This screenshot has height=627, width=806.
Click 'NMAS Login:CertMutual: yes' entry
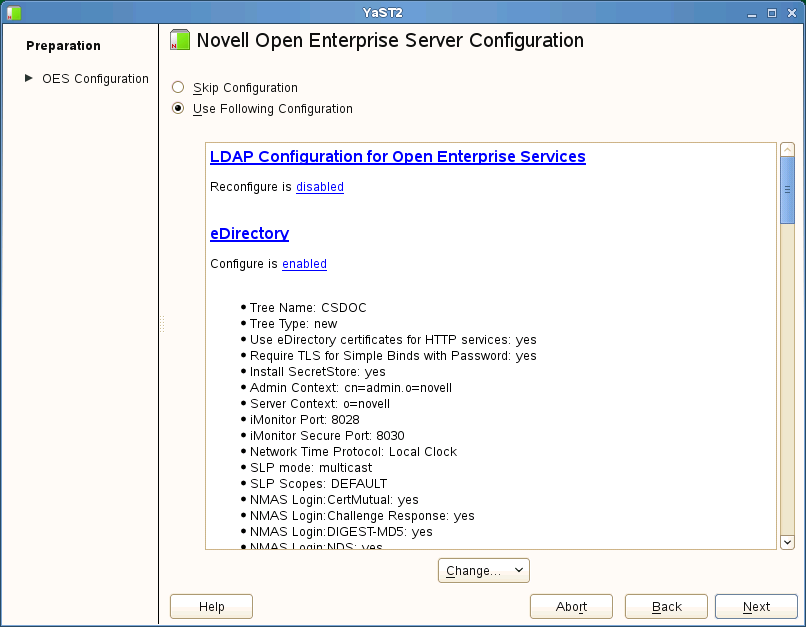(334, 500)
